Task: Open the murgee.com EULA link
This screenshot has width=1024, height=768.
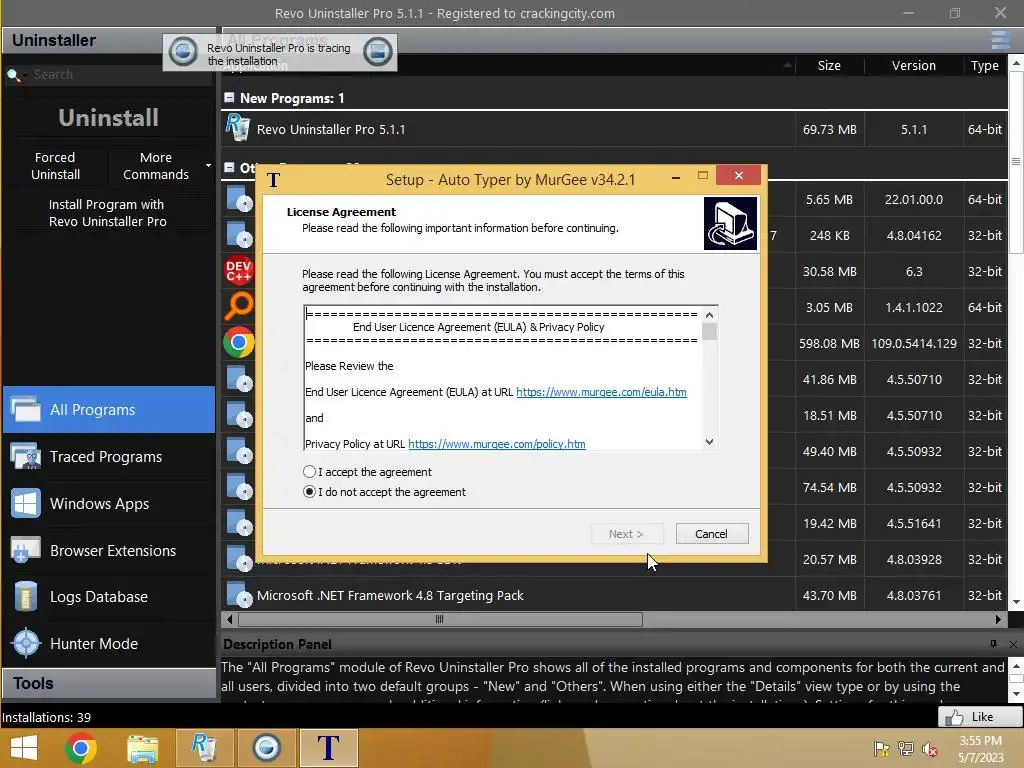Action: (x=601, y=392)
